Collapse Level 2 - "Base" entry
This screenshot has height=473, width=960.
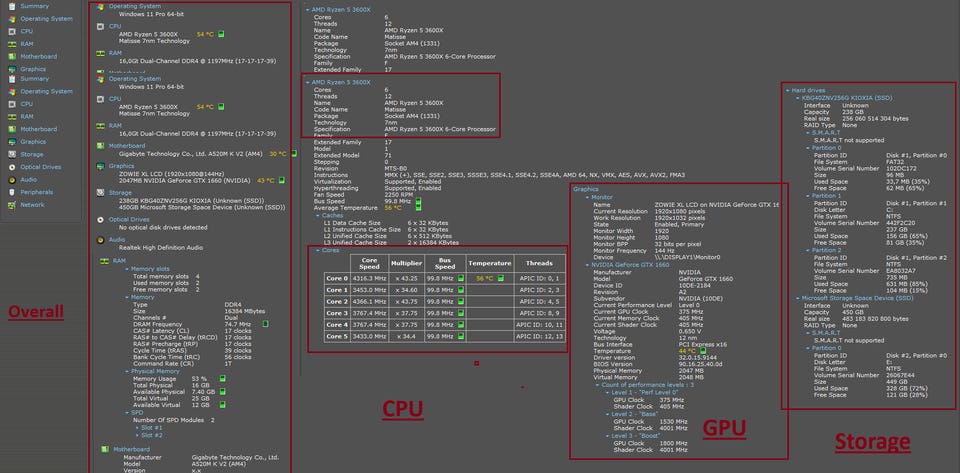[606, 414]
